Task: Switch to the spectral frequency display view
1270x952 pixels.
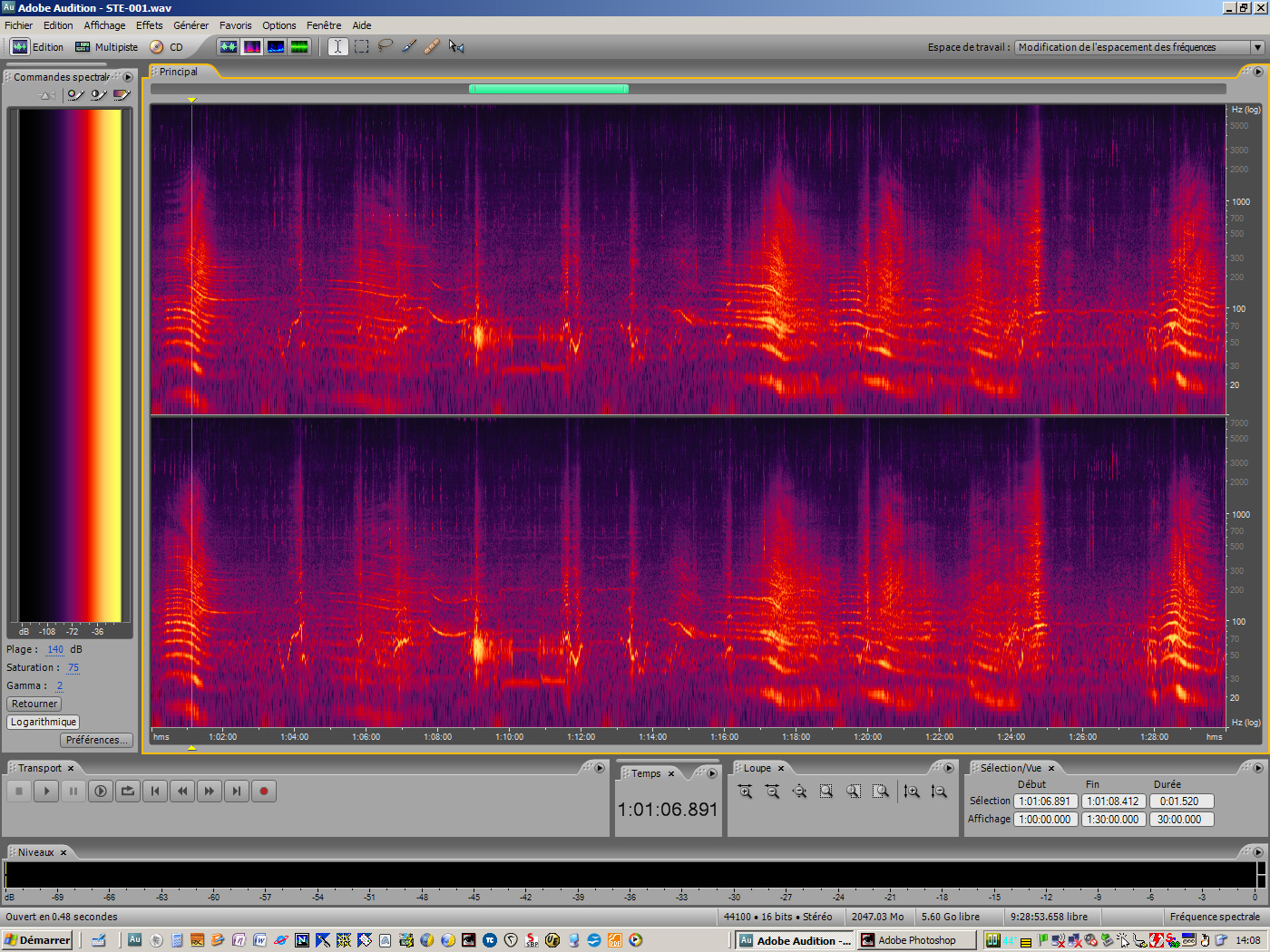Action: [252, 46]
